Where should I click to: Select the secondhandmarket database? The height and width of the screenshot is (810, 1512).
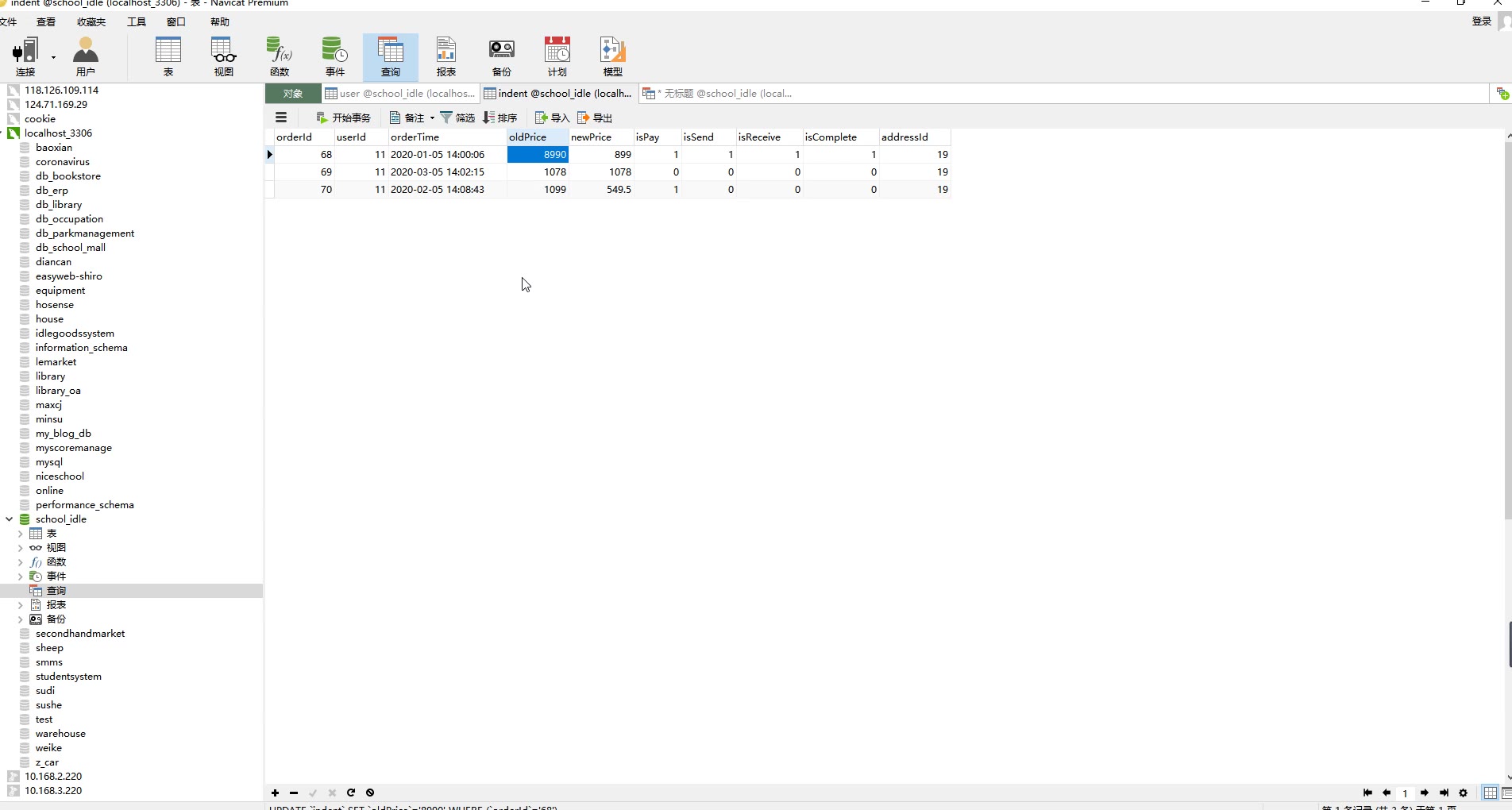pyautogui.click(x=79, y=634)
